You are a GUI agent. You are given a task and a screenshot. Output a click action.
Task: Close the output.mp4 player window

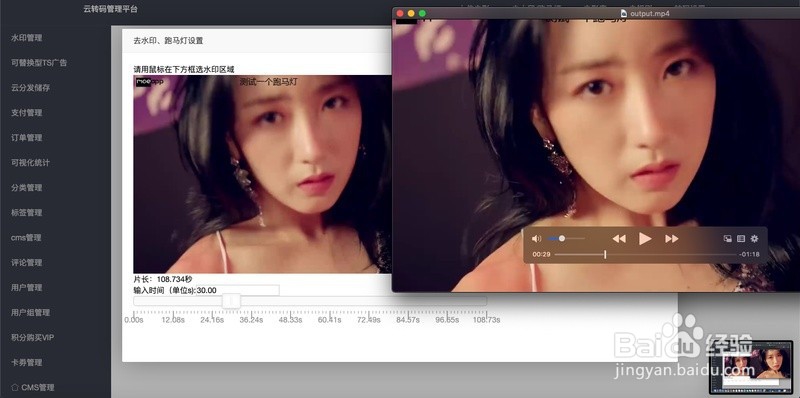[401, 13]
